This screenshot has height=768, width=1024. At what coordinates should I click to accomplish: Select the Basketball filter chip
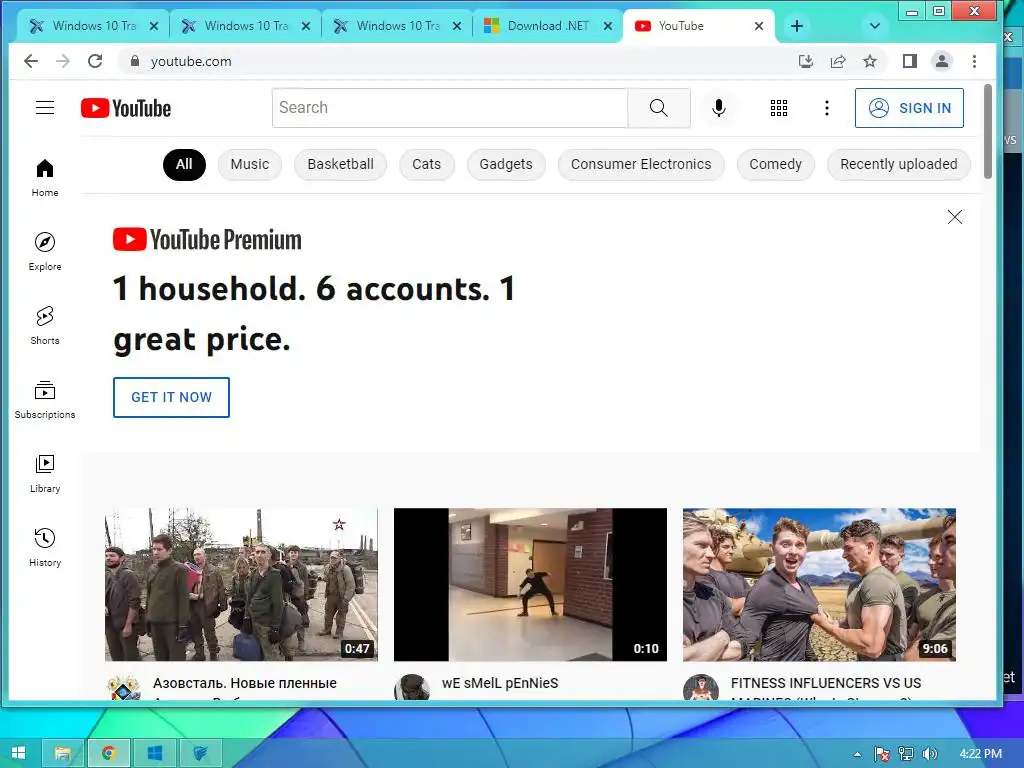340,165
